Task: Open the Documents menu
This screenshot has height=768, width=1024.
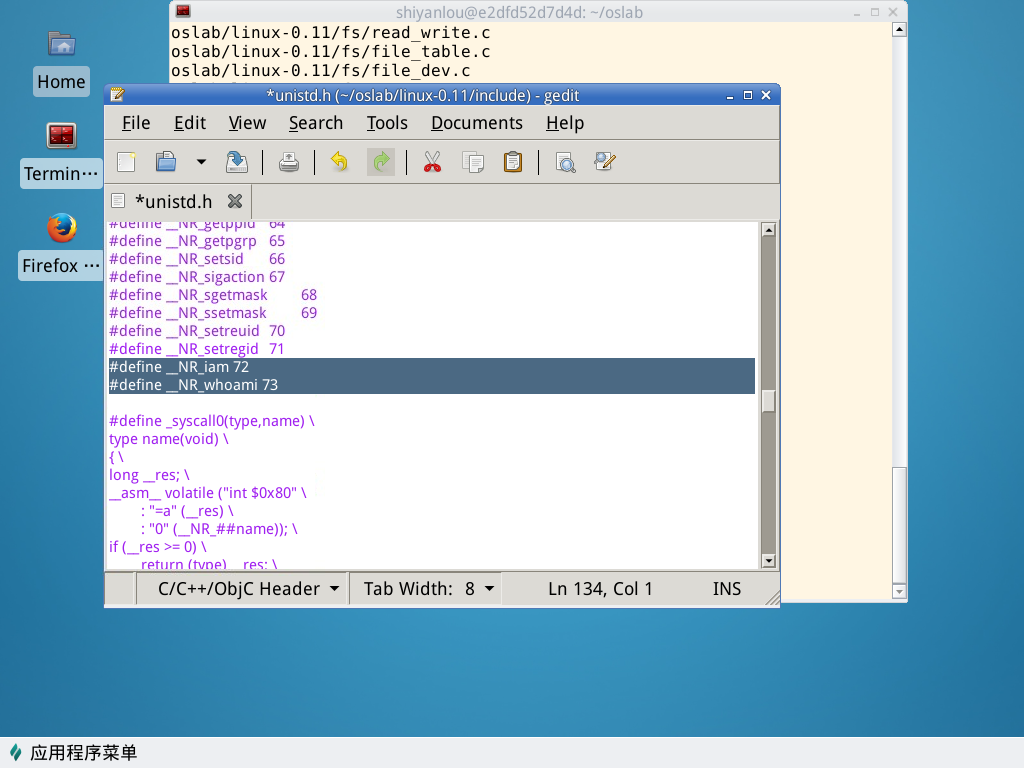Action: point(476,123)
